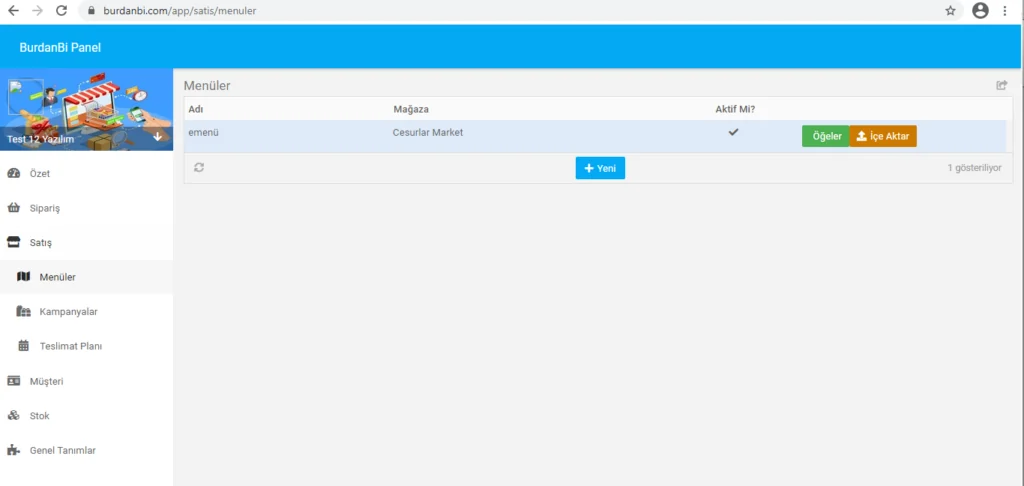Screen dimensions: 1024x486
Task: Bookmark this page with the star icon
Action: [950, 10]
